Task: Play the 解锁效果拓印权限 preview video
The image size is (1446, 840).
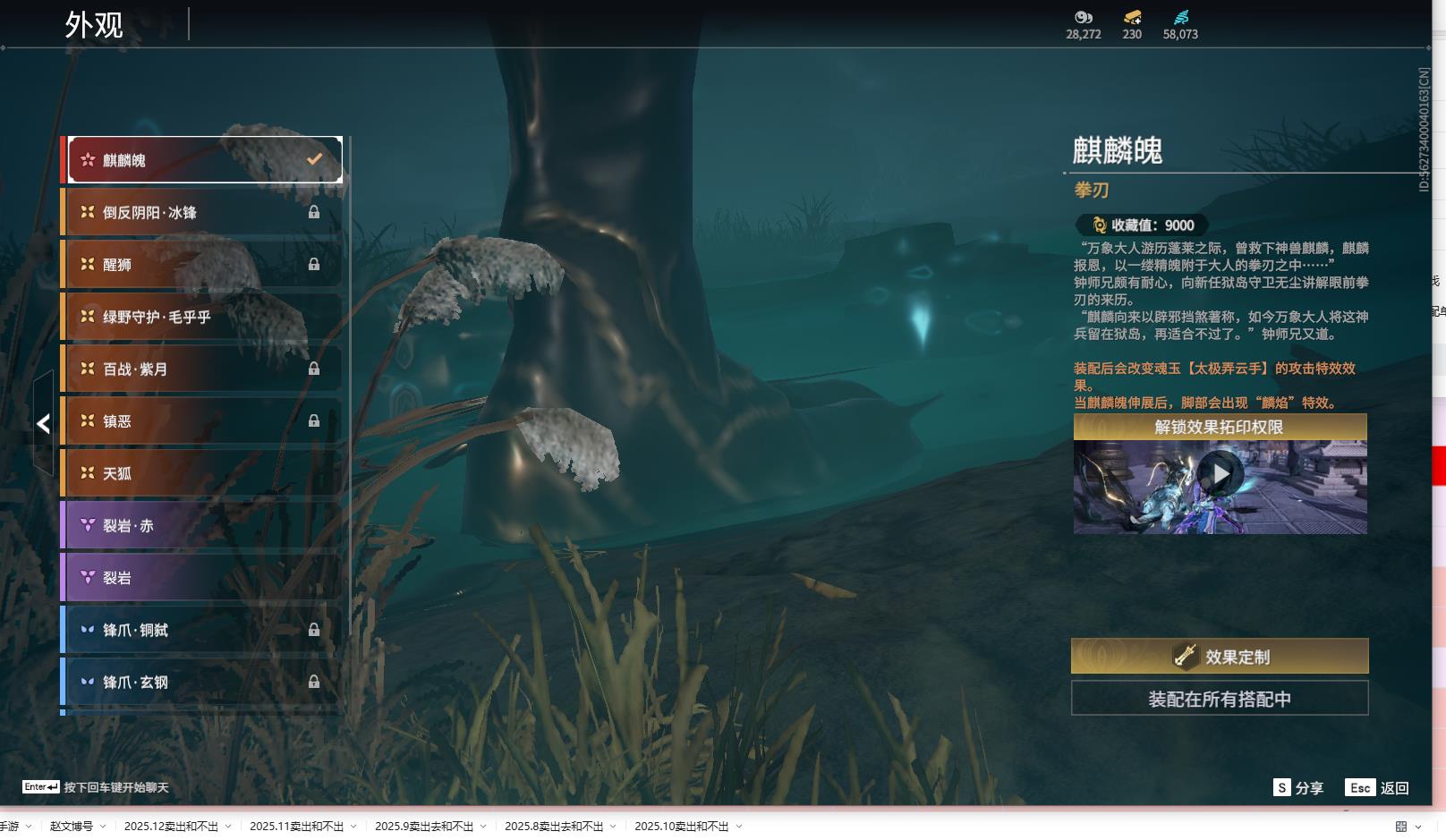Action: click(1221, 473)
